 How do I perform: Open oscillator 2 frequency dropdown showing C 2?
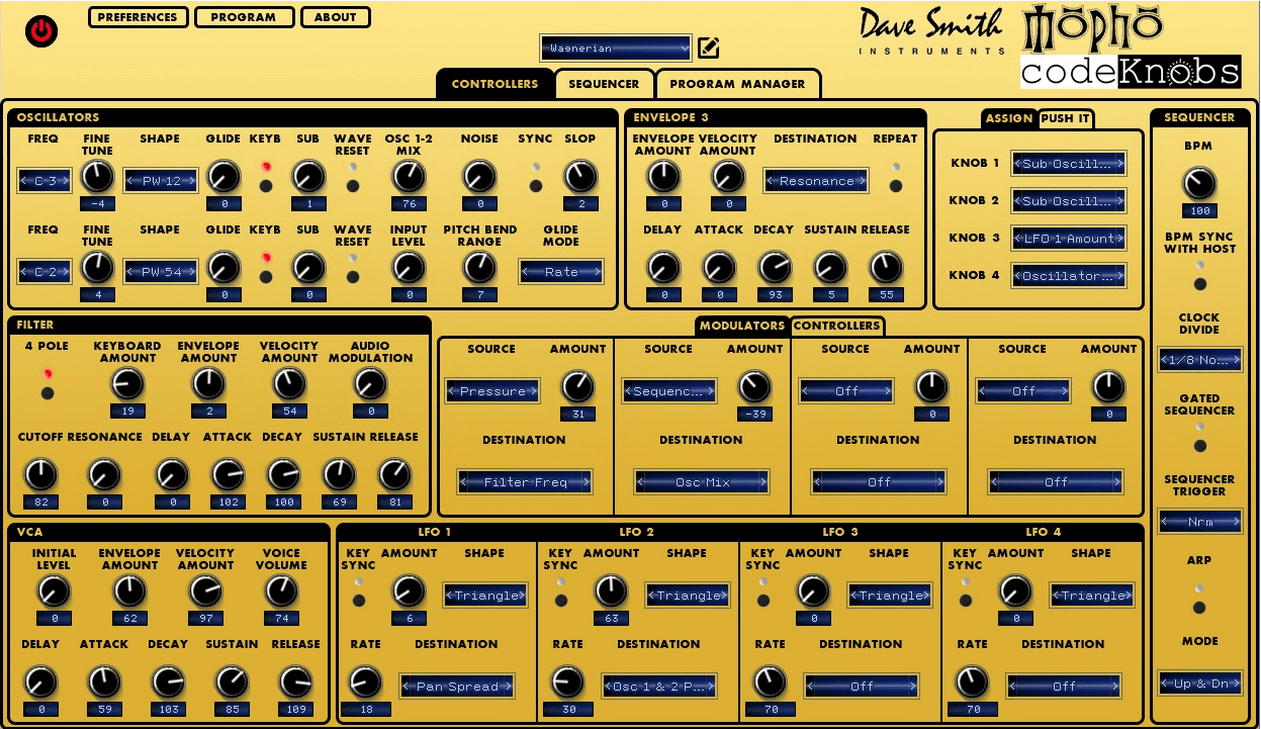tap(45, 271)
